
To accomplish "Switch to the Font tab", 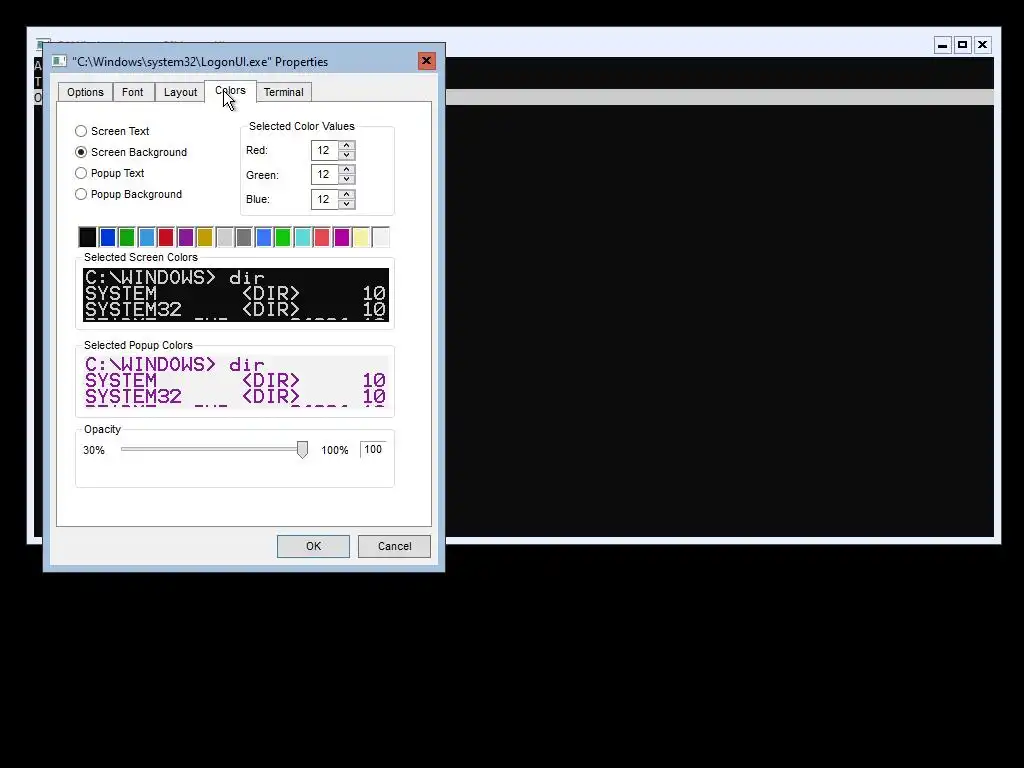I will click(133, 92).
